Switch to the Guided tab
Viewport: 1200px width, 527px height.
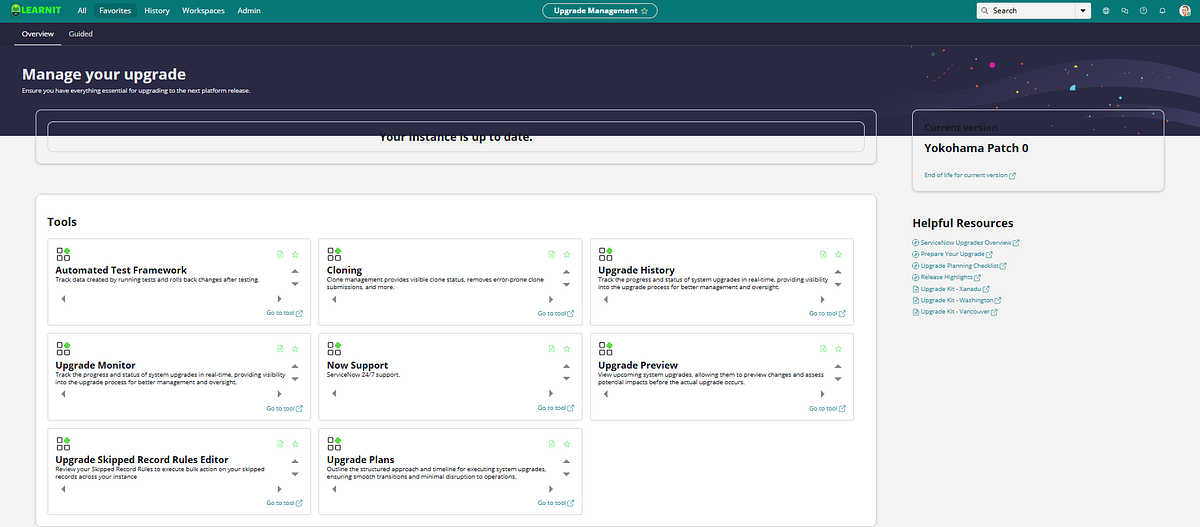point(81,34)
